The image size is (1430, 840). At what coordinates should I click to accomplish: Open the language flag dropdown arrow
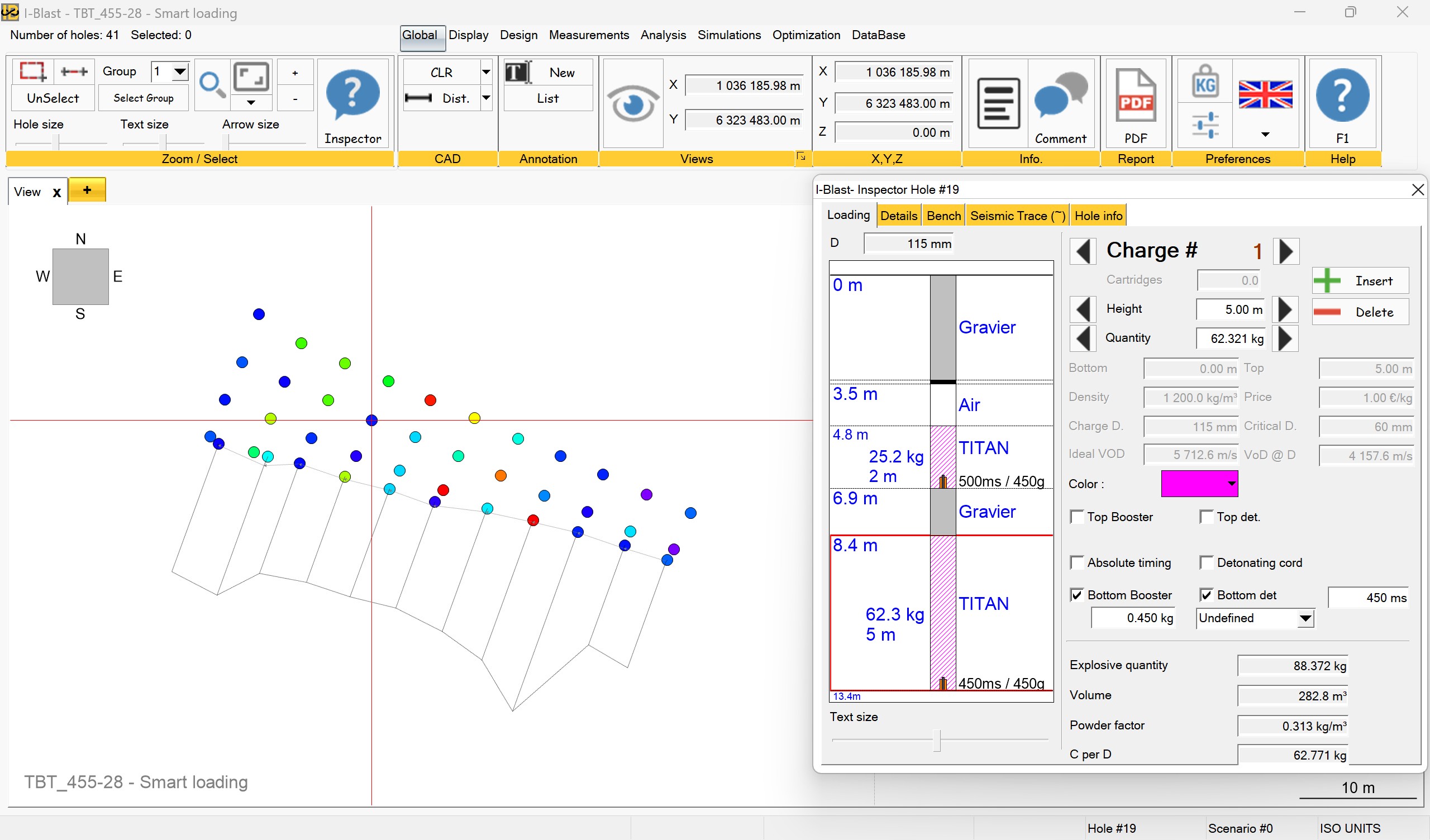coord(1265,135)
